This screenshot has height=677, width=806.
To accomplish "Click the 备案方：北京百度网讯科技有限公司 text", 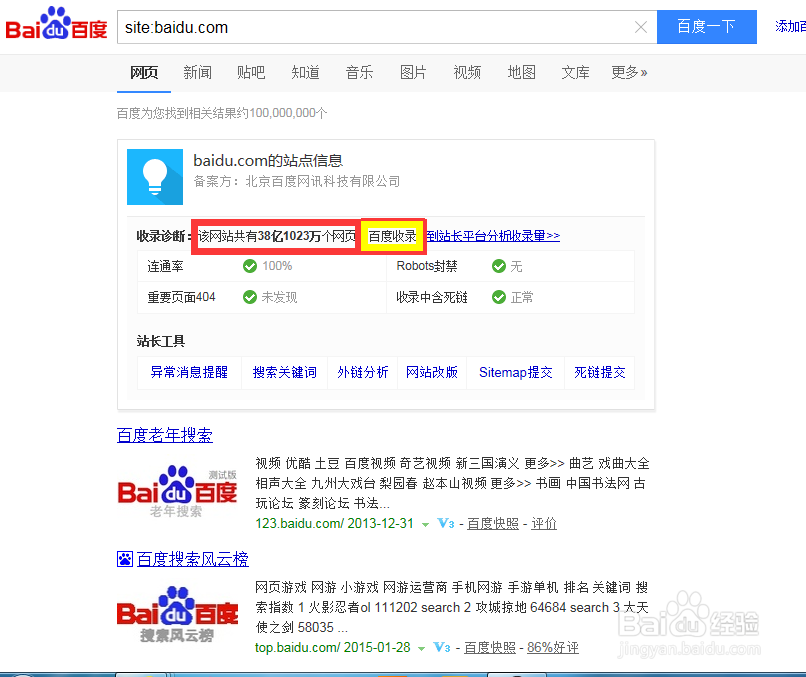I will click(297, 181).
